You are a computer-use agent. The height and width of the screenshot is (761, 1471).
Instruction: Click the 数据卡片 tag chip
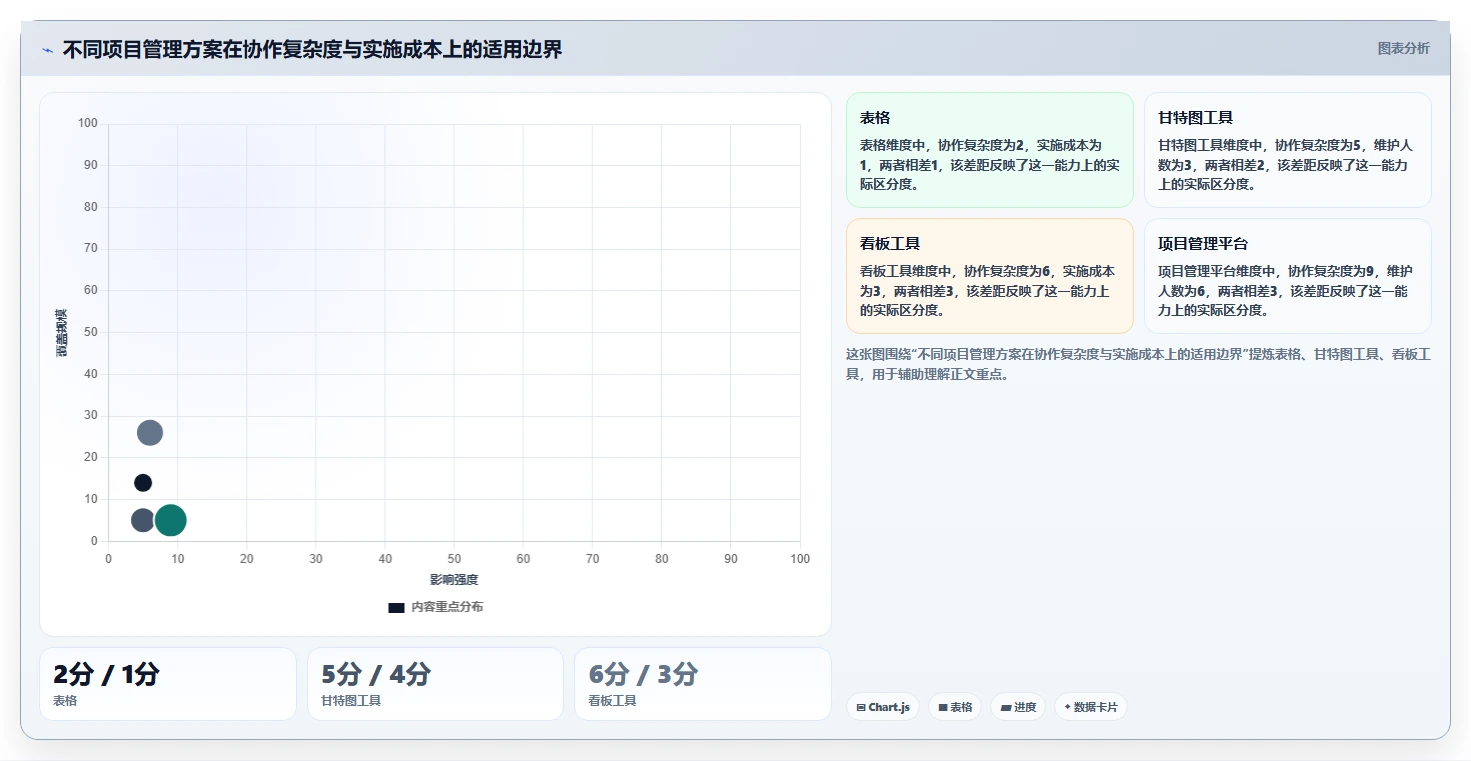click(x=1090, y=707)
